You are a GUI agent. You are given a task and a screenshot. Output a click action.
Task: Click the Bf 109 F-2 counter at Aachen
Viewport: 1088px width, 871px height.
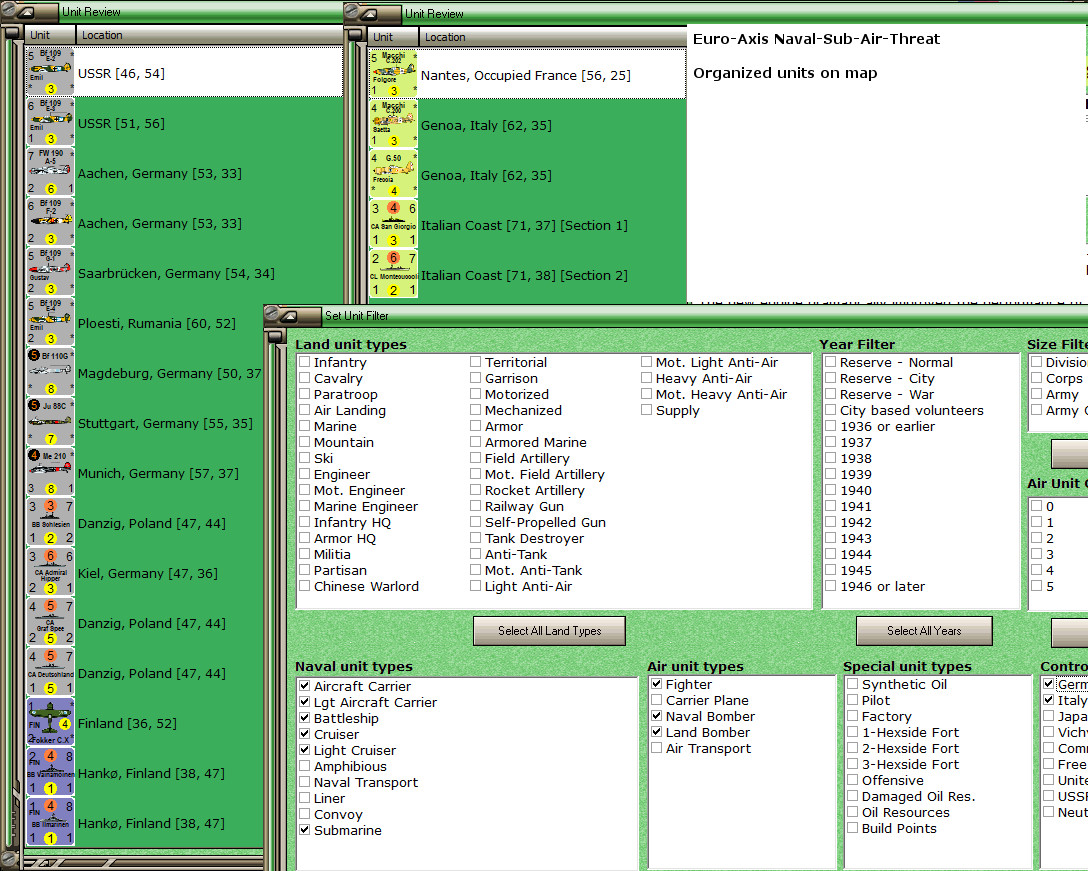click(x=50, y=223)
